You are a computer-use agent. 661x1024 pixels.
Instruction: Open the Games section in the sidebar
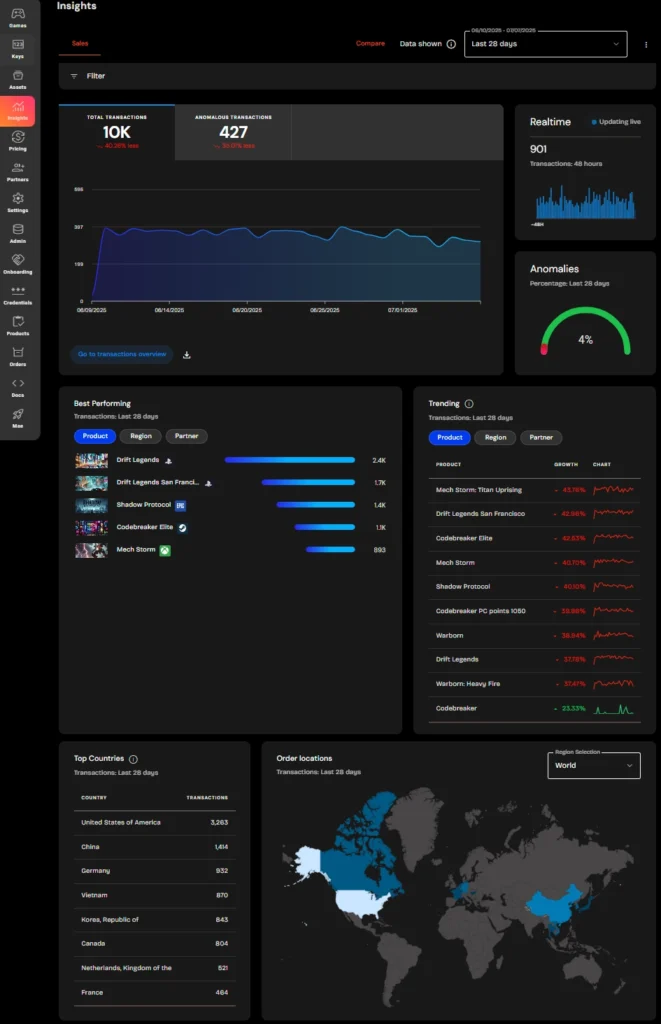click(x=18, y=18)
